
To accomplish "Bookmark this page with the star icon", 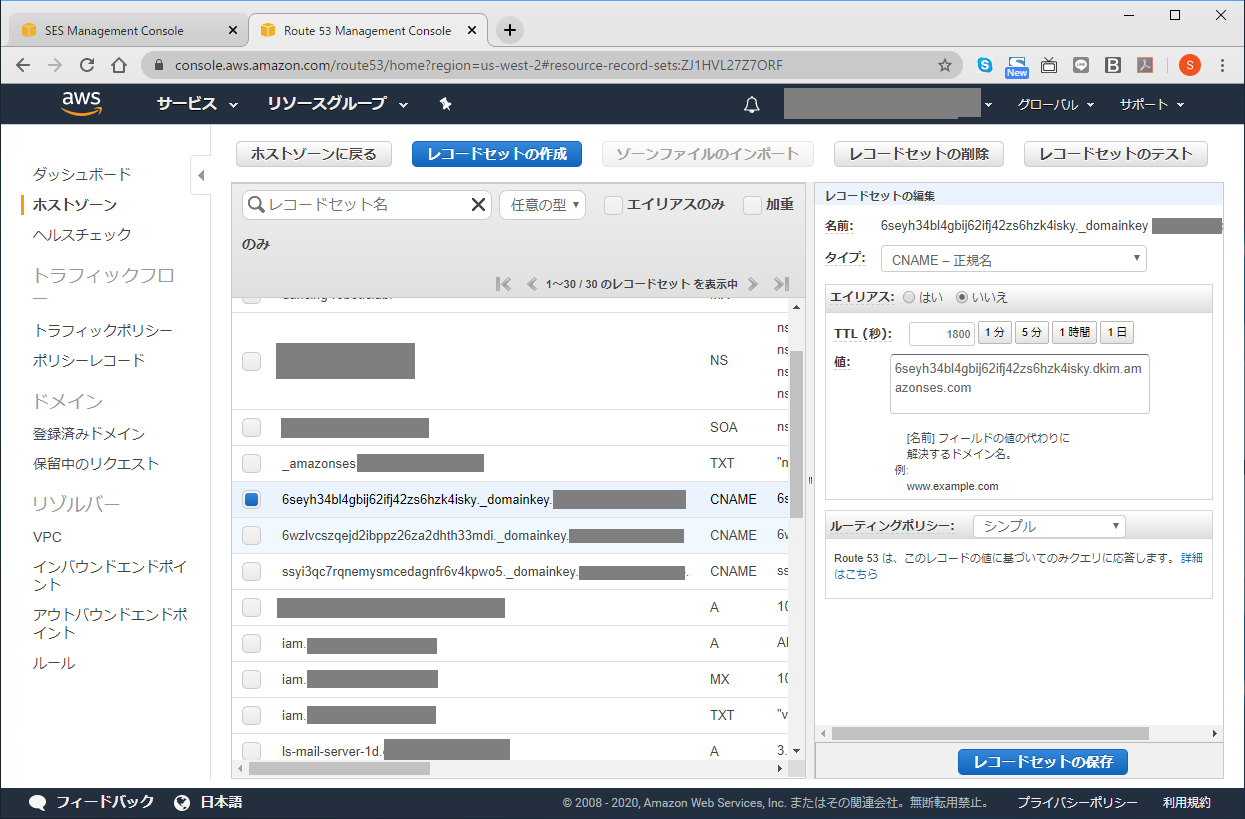I will coord(944,65).
